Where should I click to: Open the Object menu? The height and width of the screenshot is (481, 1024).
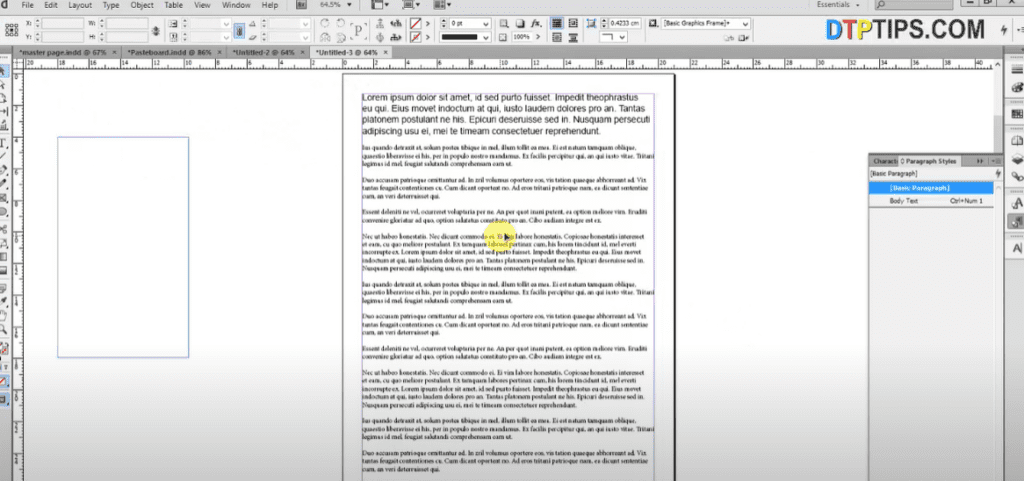click(142, 5)
